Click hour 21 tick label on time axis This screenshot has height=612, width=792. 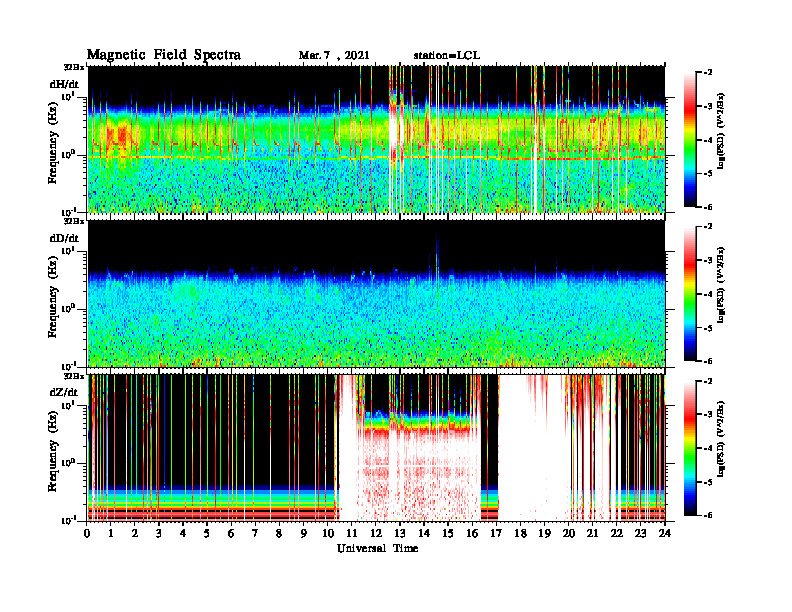click(592, 533)
